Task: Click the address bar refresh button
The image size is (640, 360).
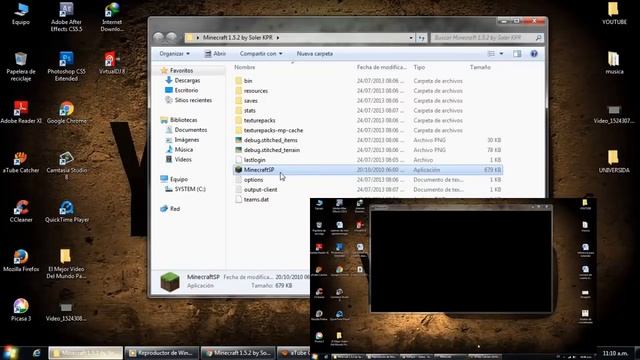Action: click(x=421, y=38)
